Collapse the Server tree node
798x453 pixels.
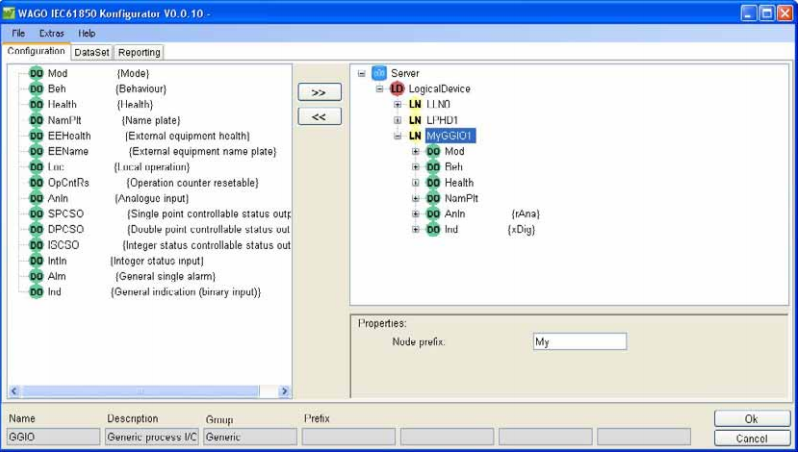point(361,73)
